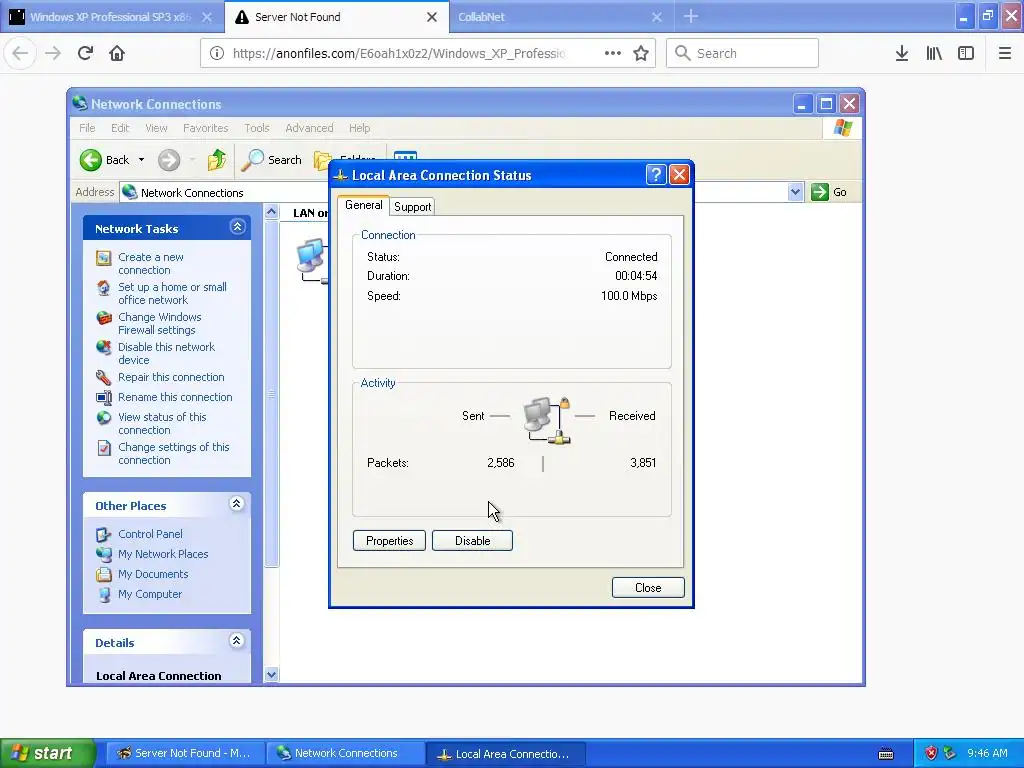
Task: Open Firefox downloads panel
Action: [902, 53]
